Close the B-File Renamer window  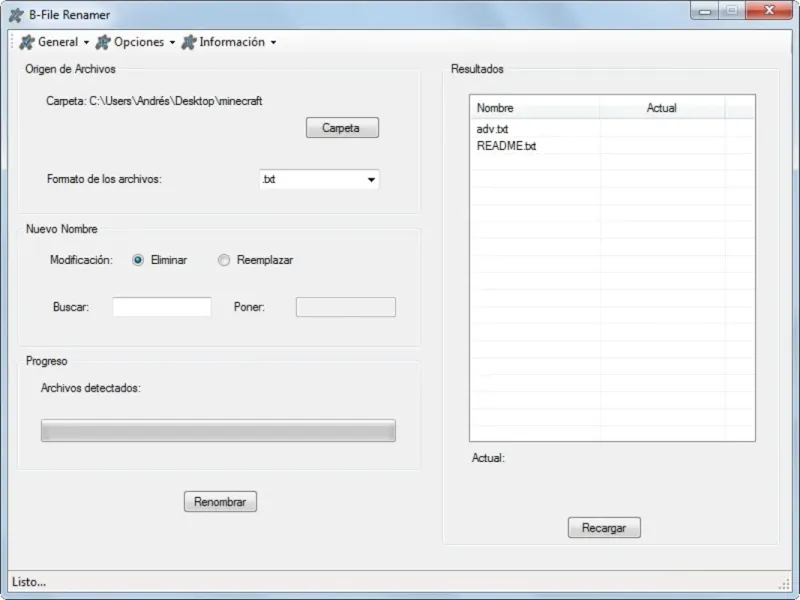click(769, 11)
